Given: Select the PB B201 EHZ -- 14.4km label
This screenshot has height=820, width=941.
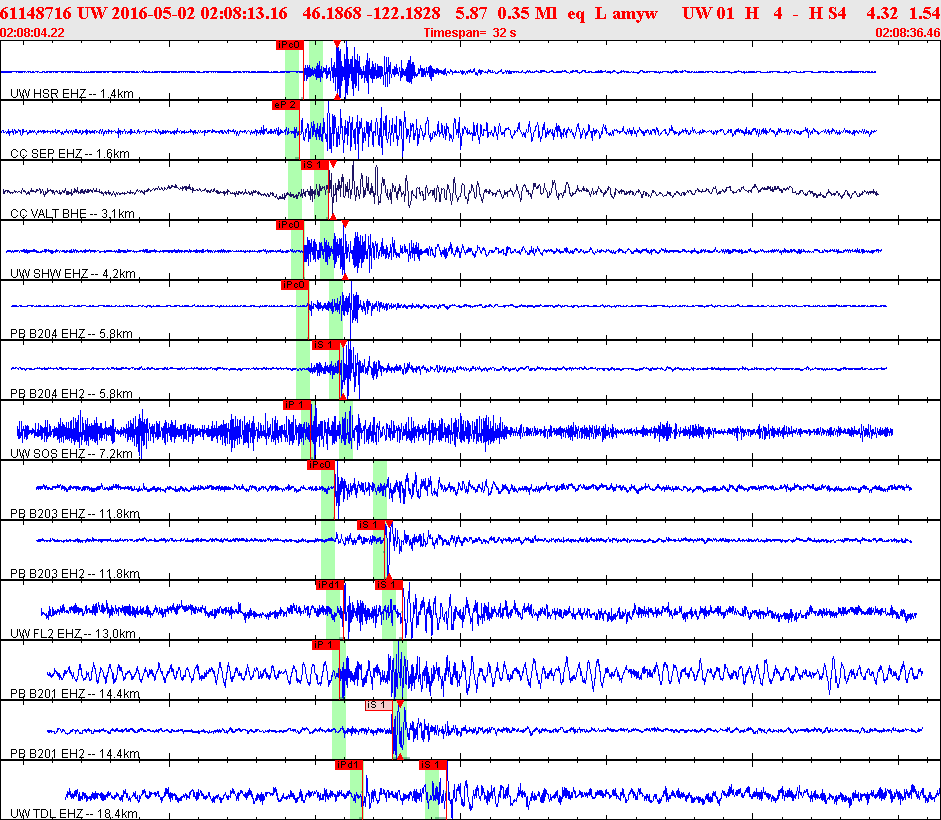Looking at the screenshot, I should (x=75, y=694).
